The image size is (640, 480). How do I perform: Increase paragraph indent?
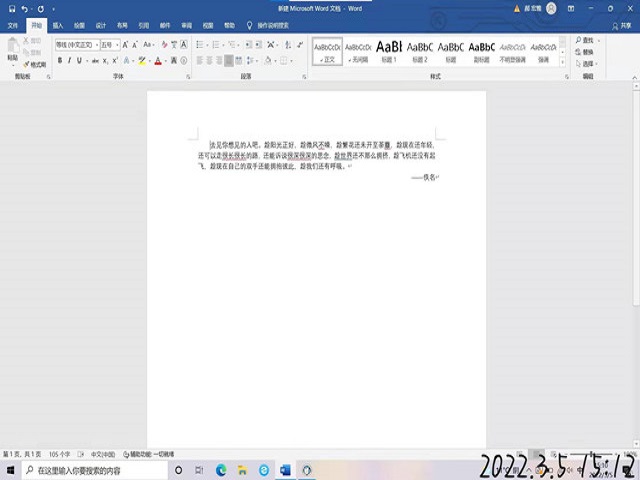(x=259, y=44)
